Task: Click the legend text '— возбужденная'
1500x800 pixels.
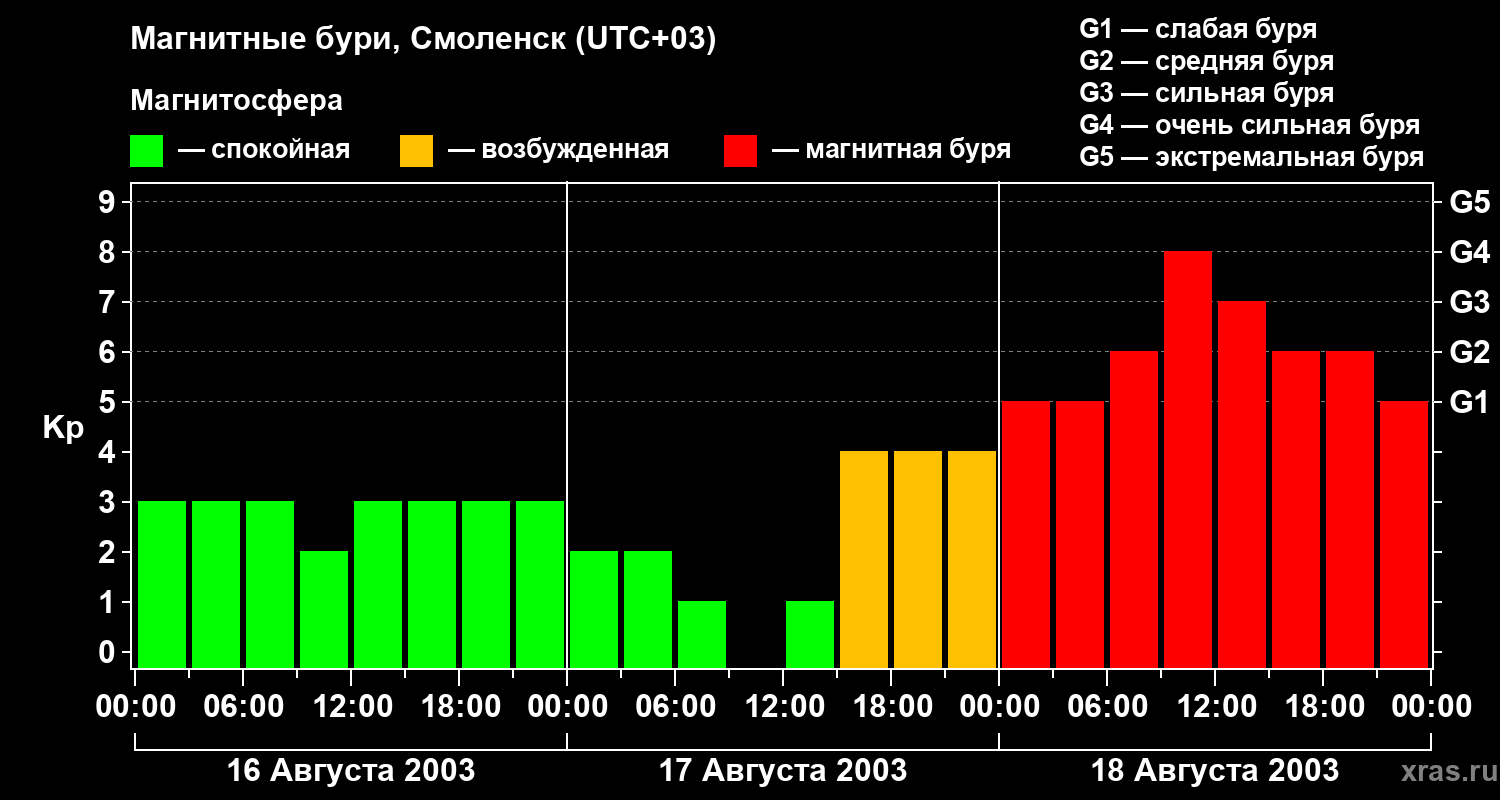Action: pos(558,151)
